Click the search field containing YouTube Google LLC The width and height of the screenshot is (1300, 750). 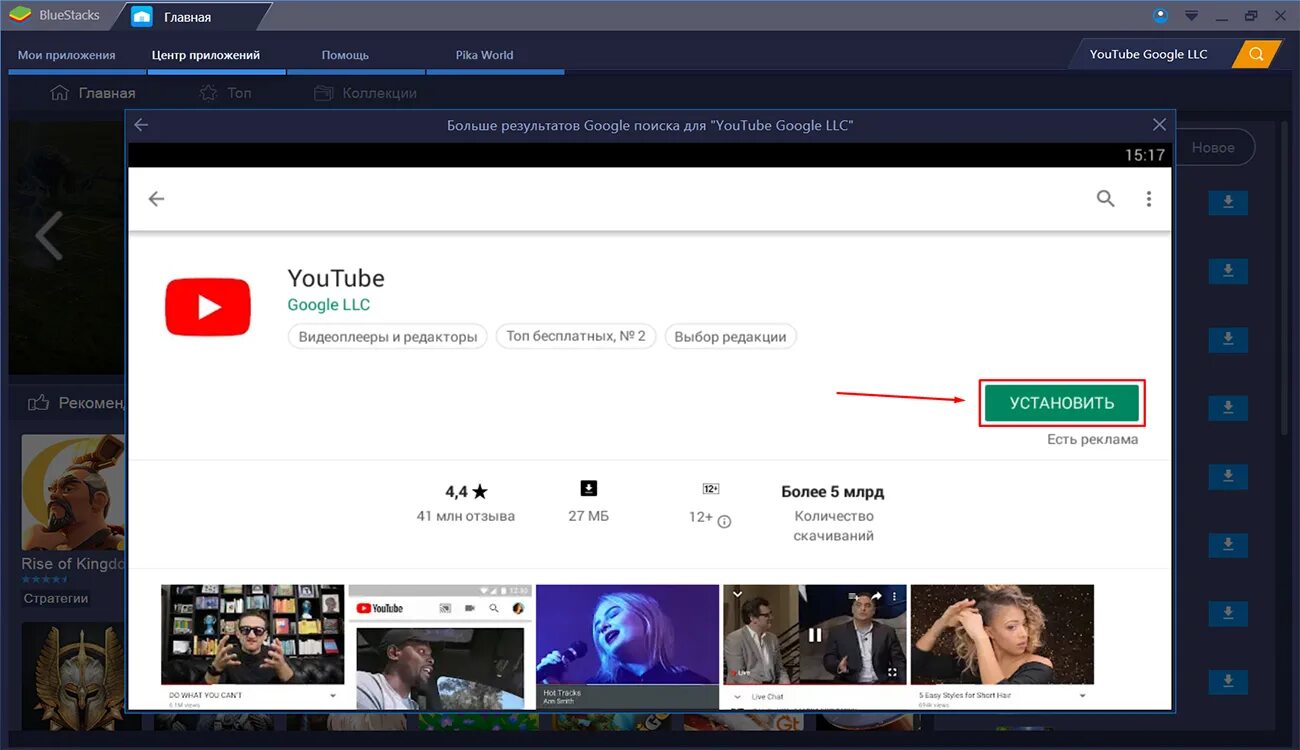[x=1150, y=54]
